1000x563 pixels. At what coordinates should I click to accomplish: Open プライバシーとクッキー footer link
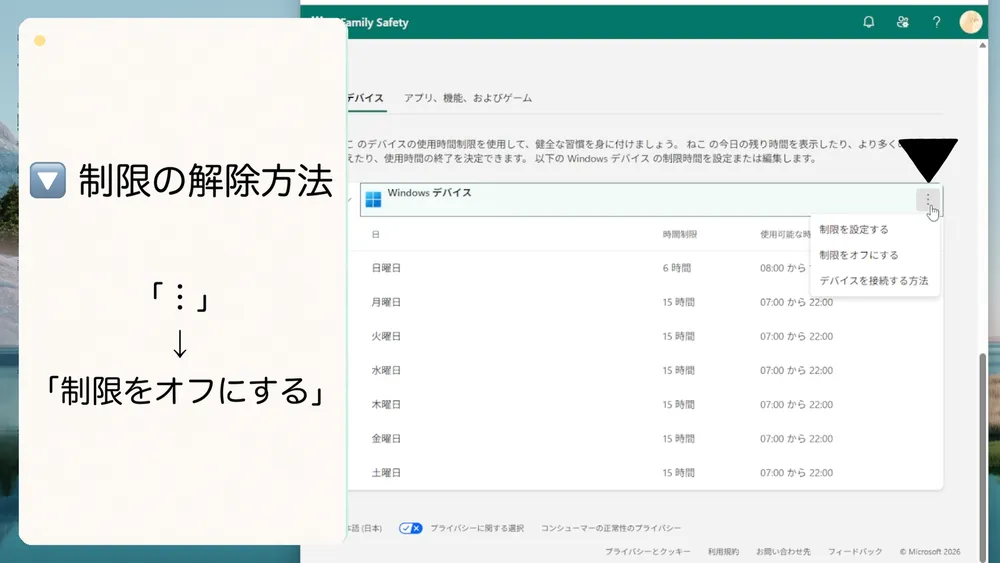[647, 552]
